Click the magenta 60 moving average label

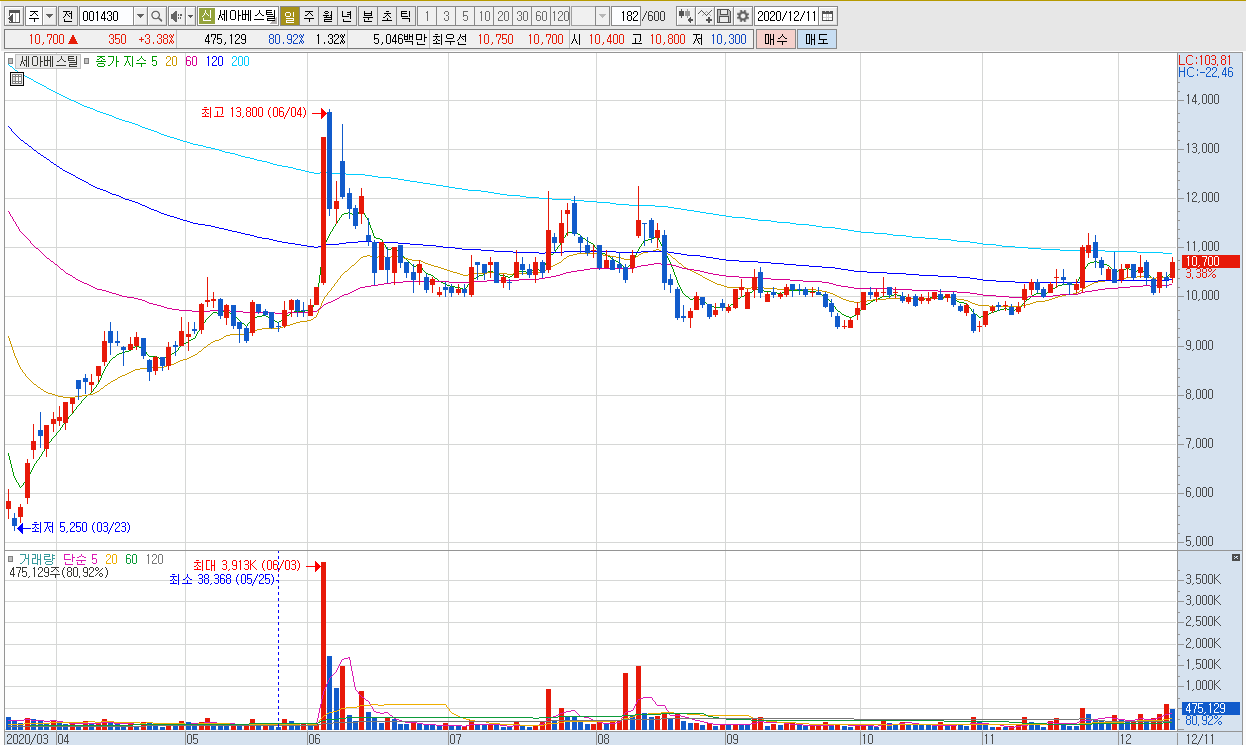[191, 62]
